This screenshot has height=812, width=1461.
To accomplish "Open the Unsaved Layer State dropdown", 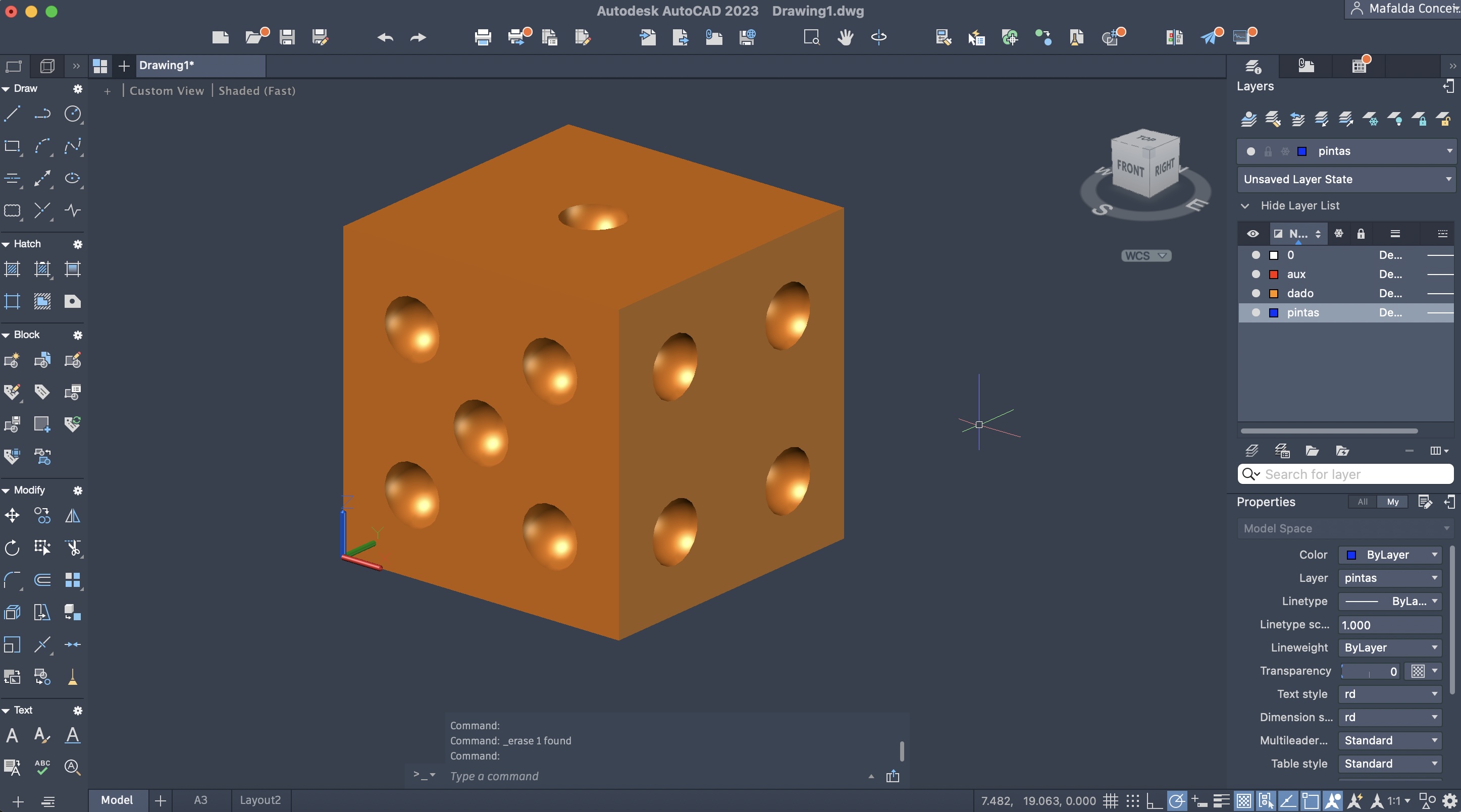I will pos(1345,179).
